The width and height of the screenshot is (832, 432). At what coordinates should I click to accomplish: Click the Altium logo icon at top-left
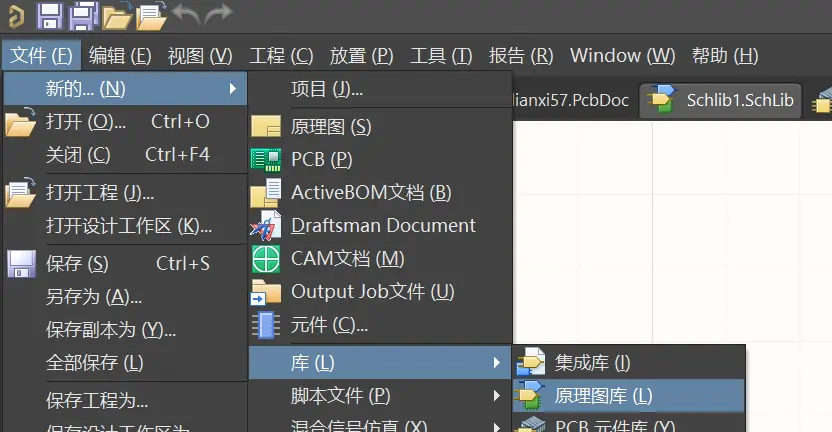(x=16, y=16)
